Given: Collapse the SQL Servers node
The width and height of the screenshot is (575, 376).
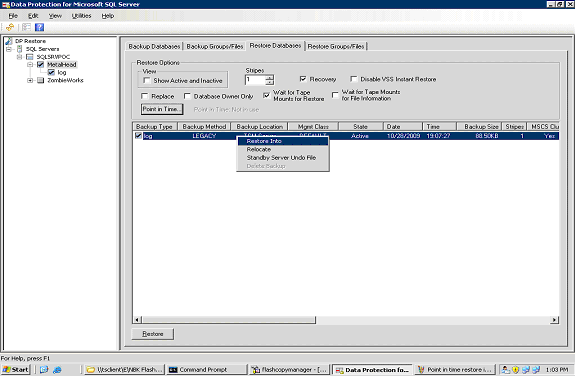Looking at the screenshot, I should point(9,49).
